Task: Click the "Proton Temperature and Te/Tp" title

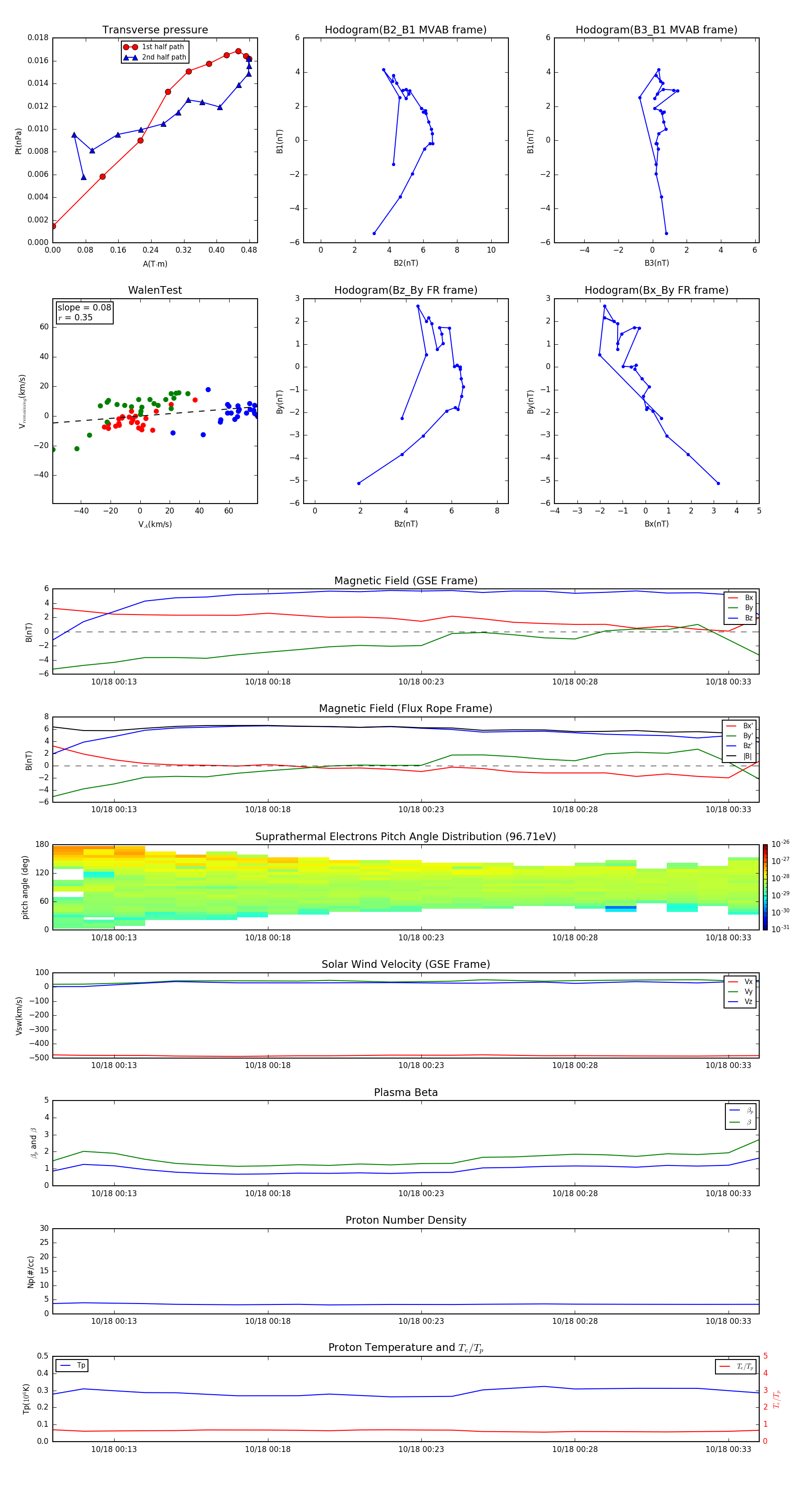Action: [406, 1348]
